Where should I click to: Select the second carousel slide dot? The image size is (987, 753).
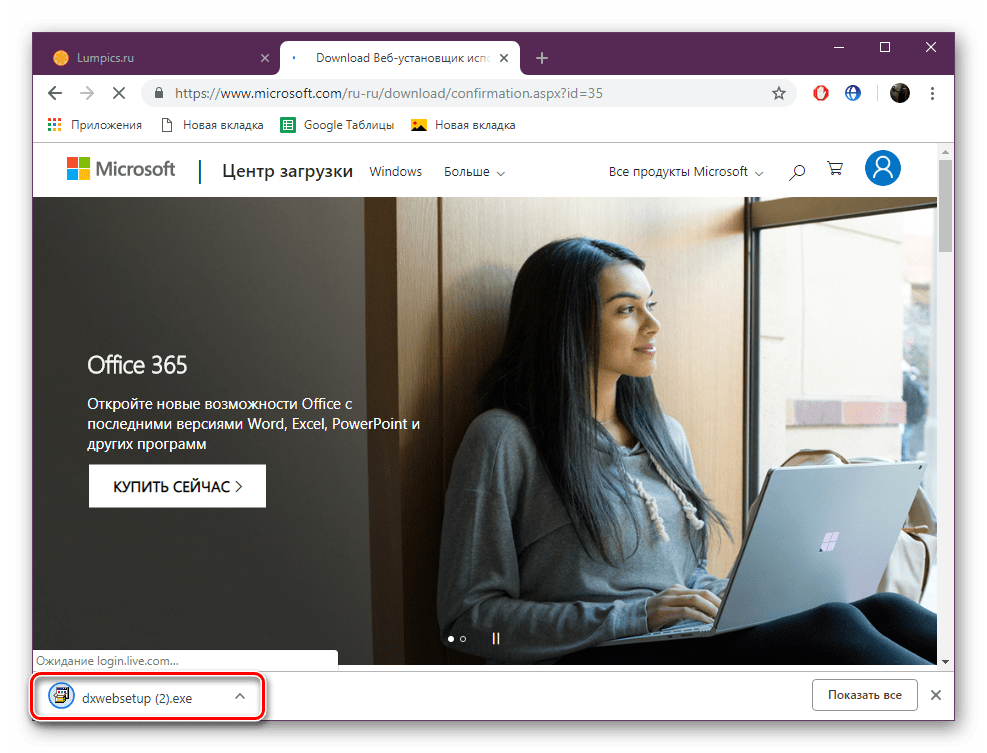point(463,638)
